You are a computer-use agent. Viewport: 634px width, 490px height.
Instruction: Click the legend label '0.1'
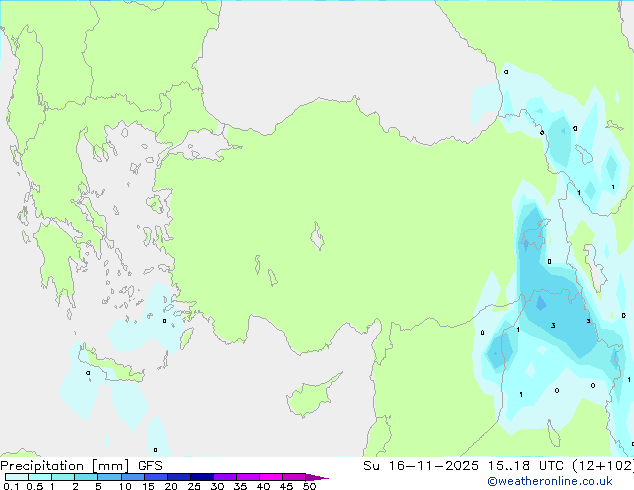11,486
